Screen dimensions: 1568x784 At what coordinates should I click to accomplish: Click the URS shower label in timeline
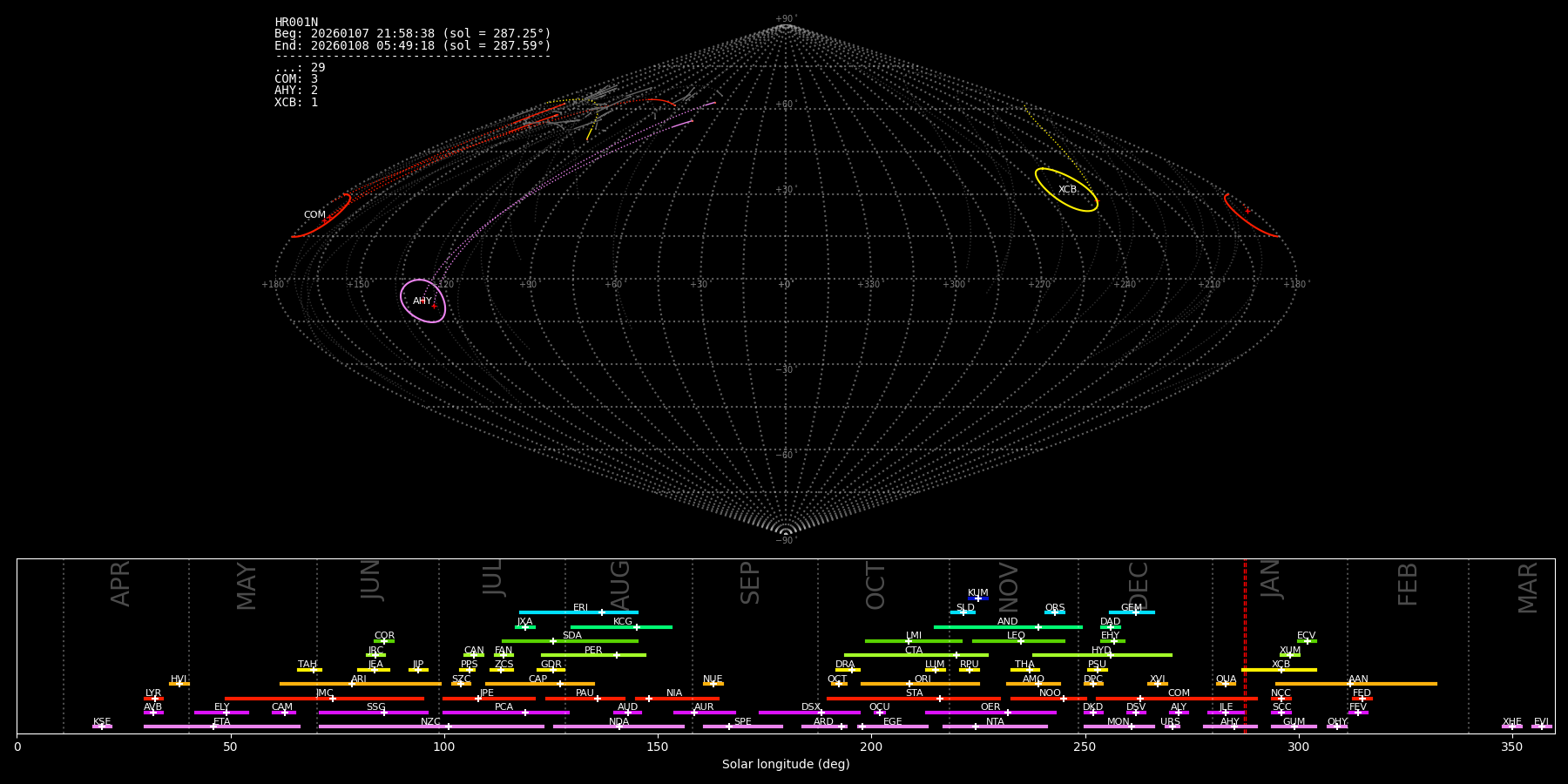coord(1170,722)
